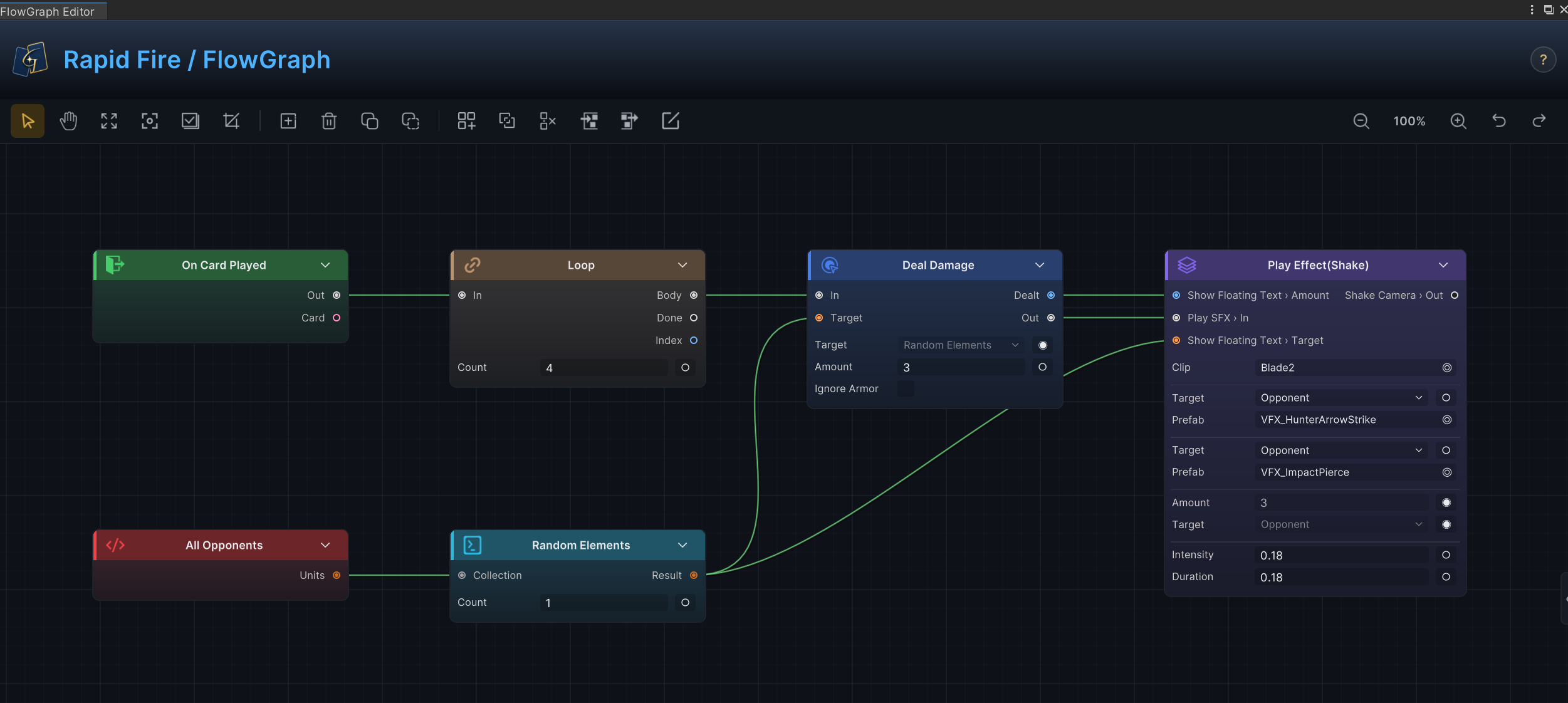This screenshot has height=703, width=1568.
Task: Click the nested squares group icon
Action: (507, 121)
